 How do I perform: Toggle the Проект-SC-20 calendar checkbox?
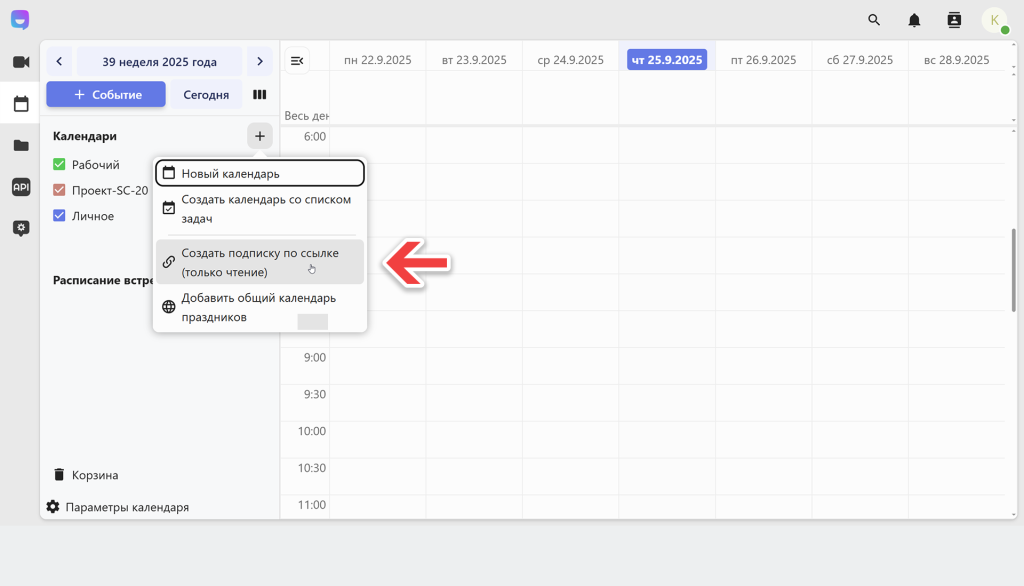tap(60, 190)
